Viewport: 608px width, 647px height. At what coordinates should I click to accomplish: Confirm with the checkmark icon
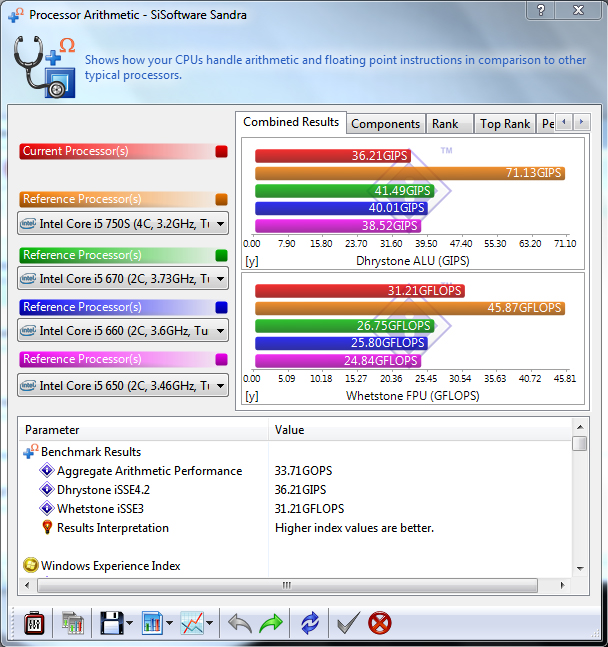point(349,623)
